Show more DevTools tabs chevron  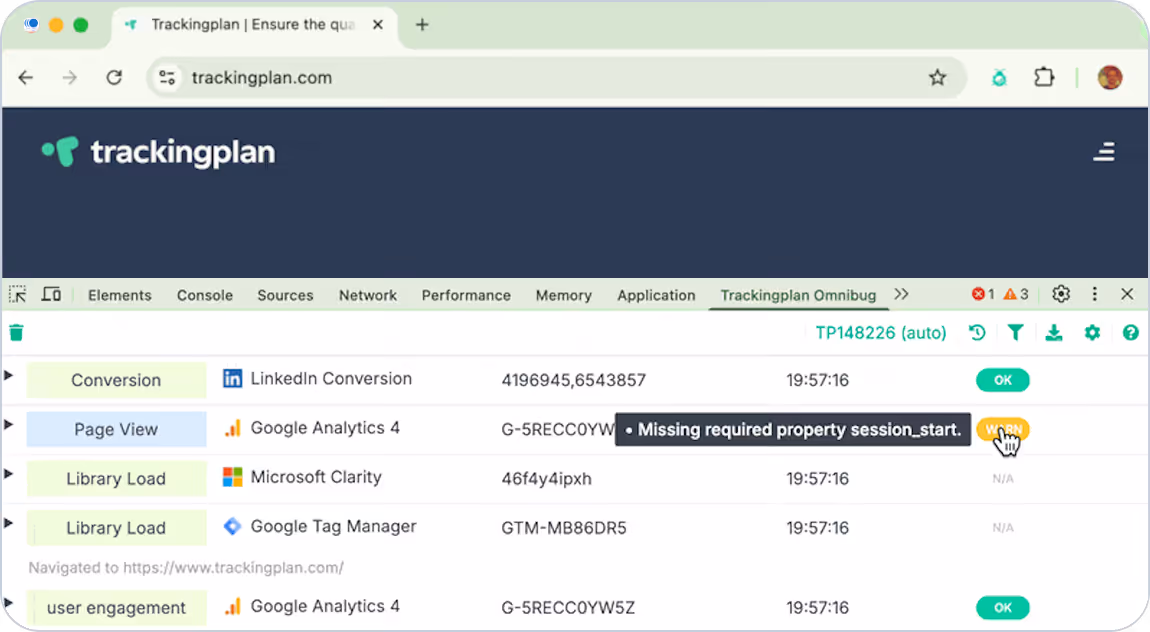901,294
